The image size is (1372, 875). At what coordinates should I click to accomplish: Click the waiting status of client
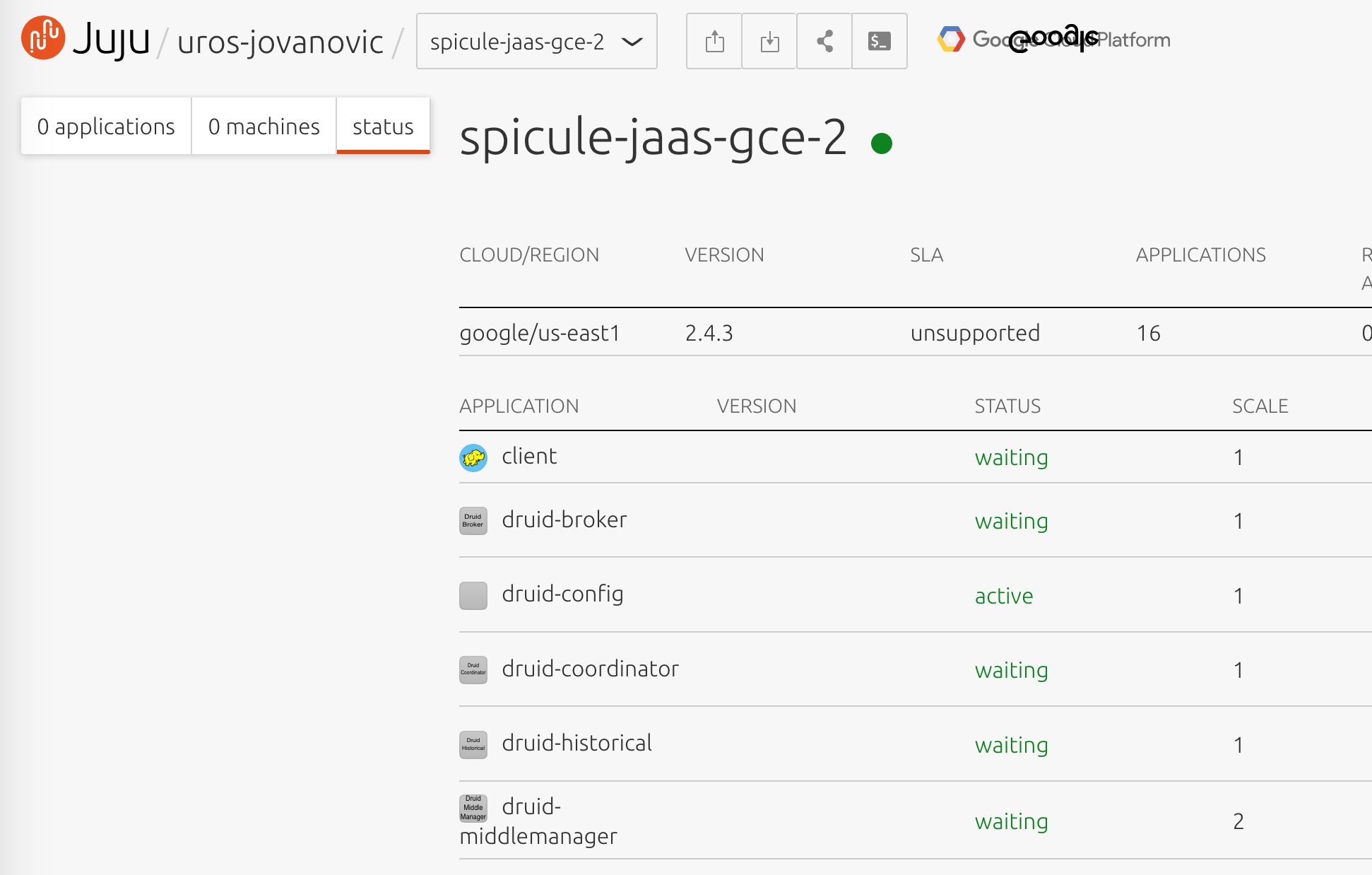[x=1011, y=458]
